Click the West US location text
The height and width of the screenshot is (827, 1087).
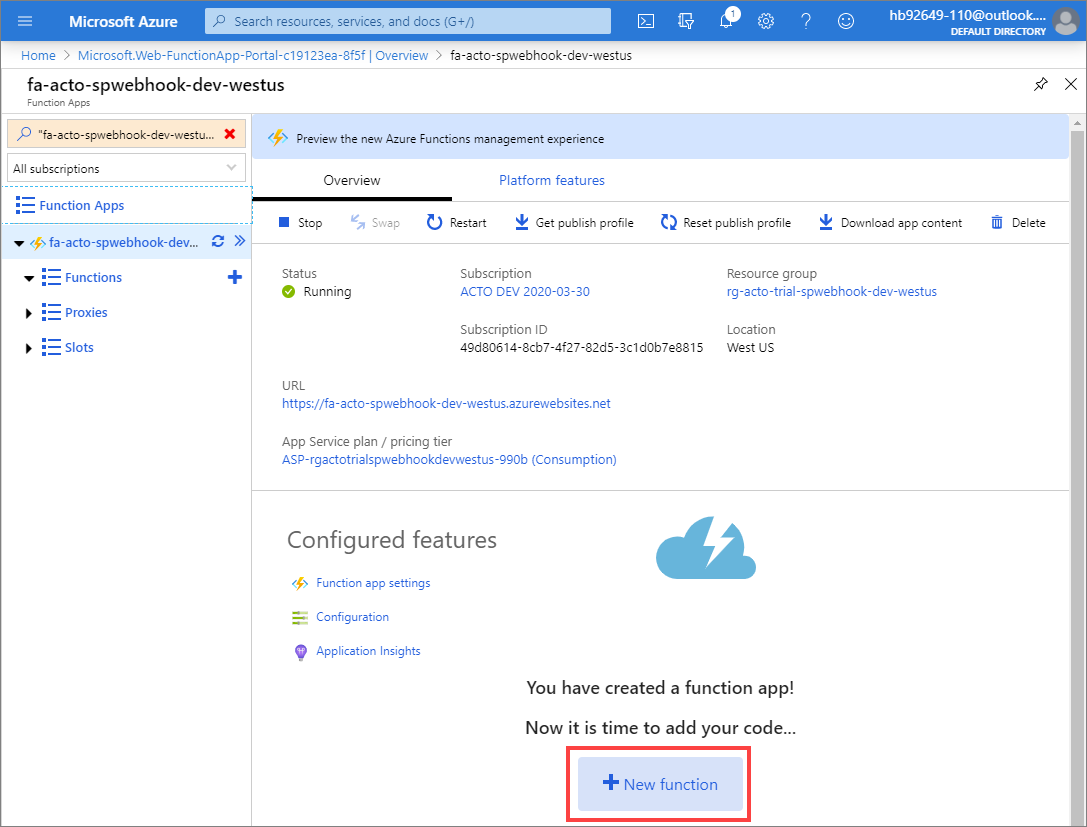click(750, 347)
